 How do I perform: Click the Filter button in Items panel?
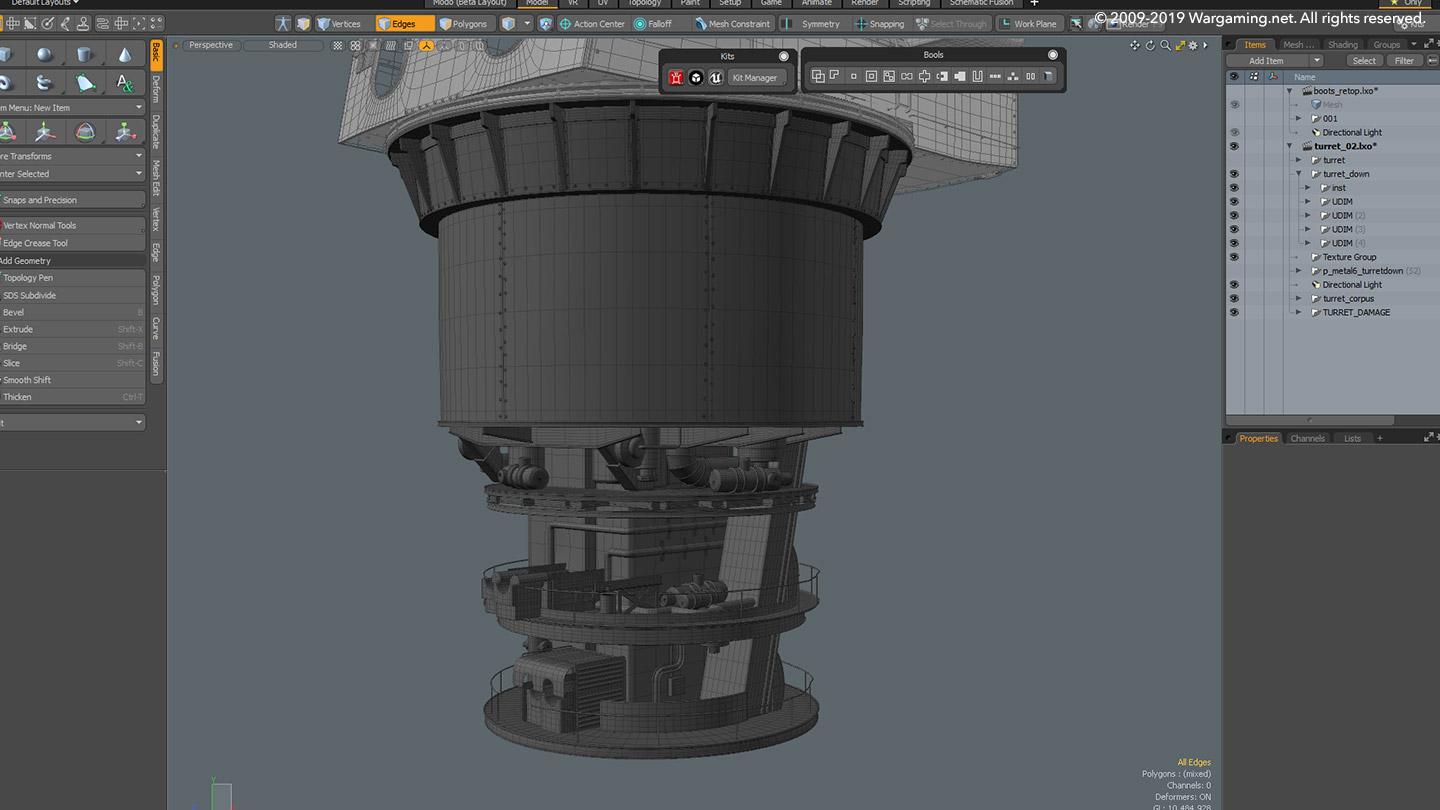(1404, 61)
